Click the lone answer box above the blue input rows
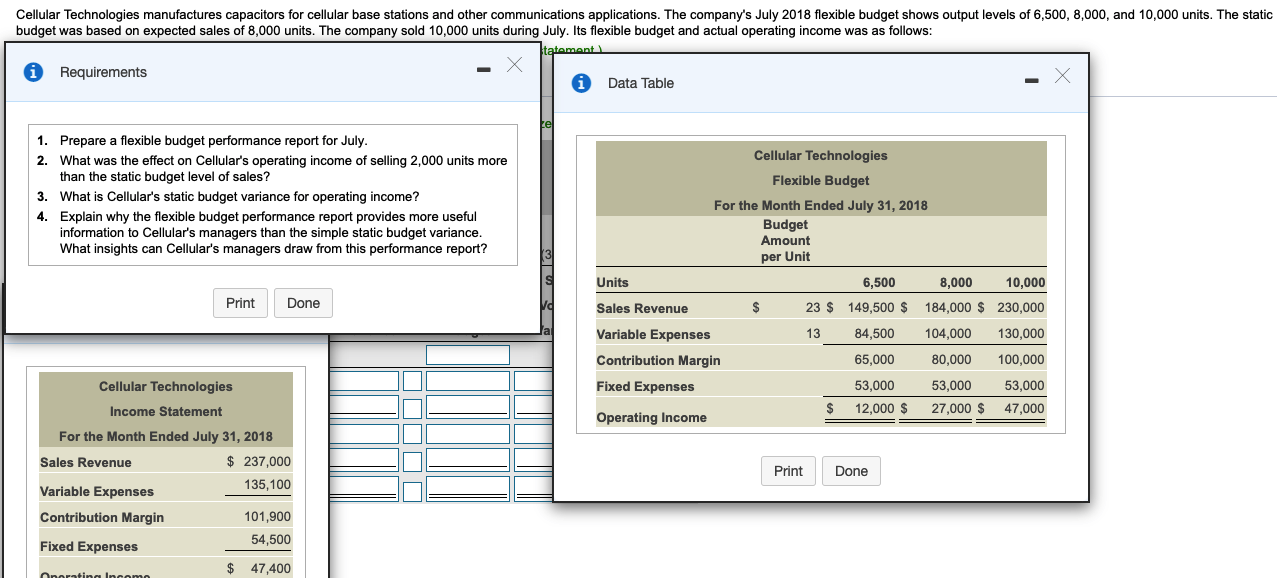The width and height of the screenshot is (1277, 578). click(x=467, y=355)
